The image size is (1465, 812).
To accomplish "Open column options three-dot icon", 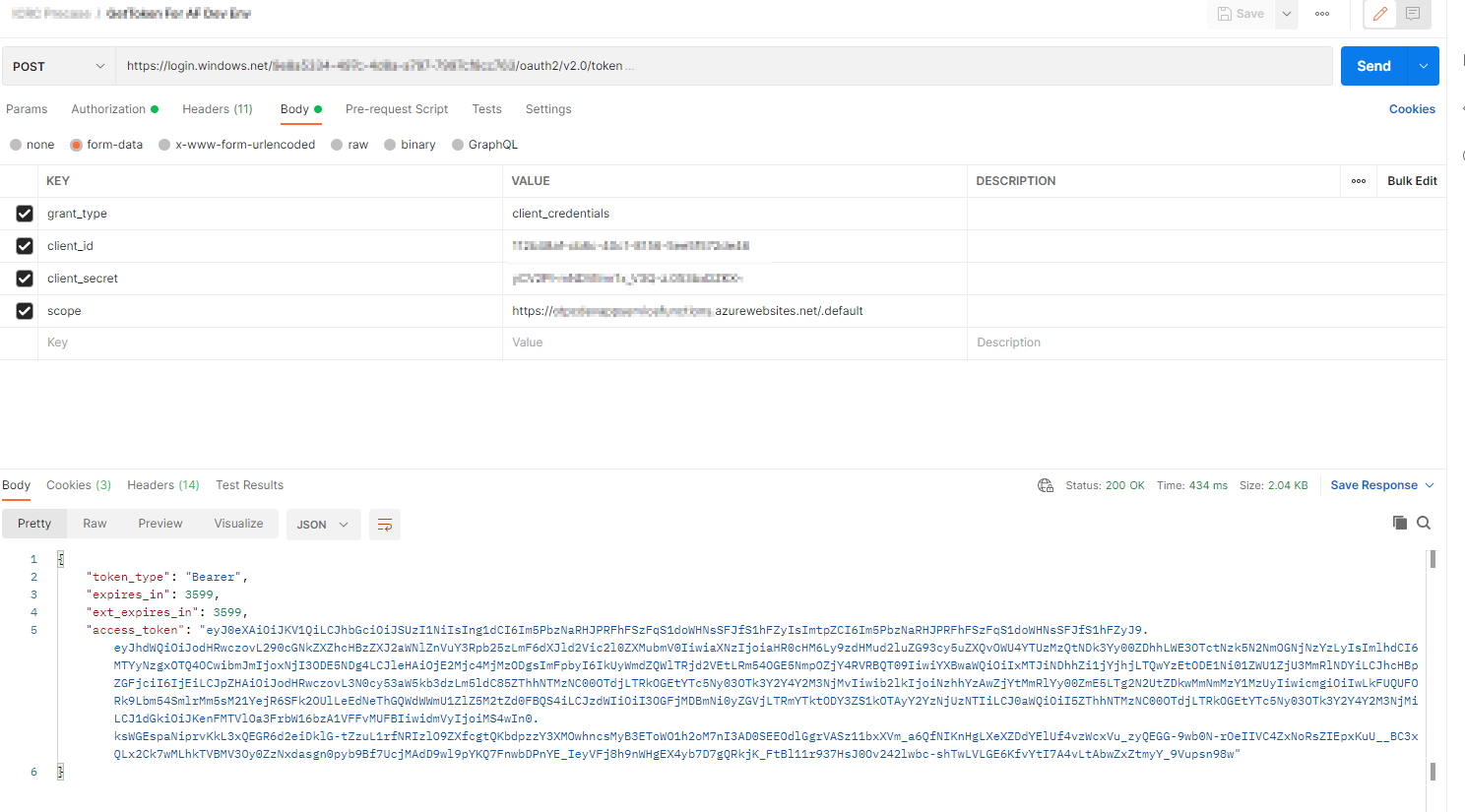I will coord(1359,181).
